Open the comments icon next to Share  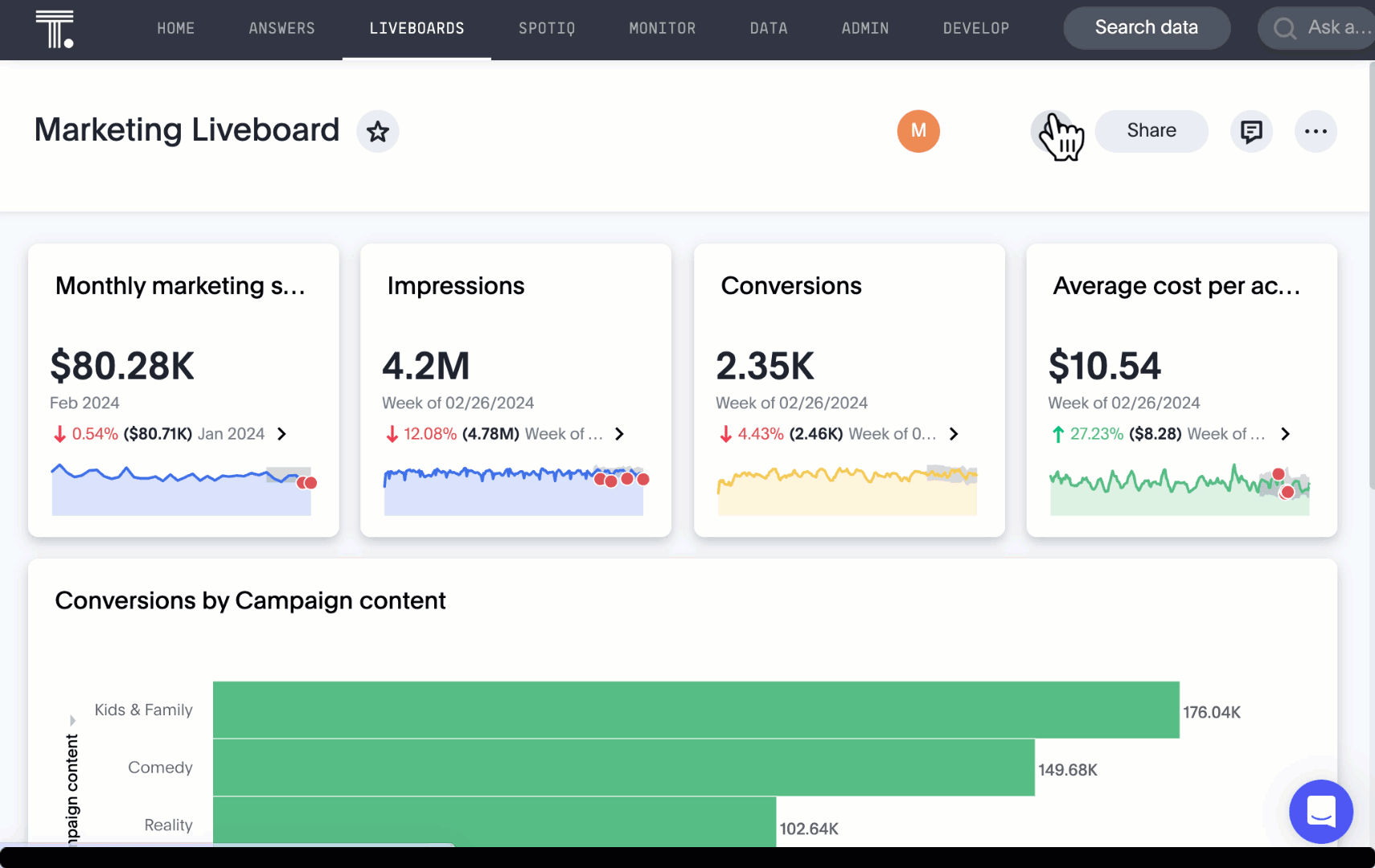(x=1251, y=131)
